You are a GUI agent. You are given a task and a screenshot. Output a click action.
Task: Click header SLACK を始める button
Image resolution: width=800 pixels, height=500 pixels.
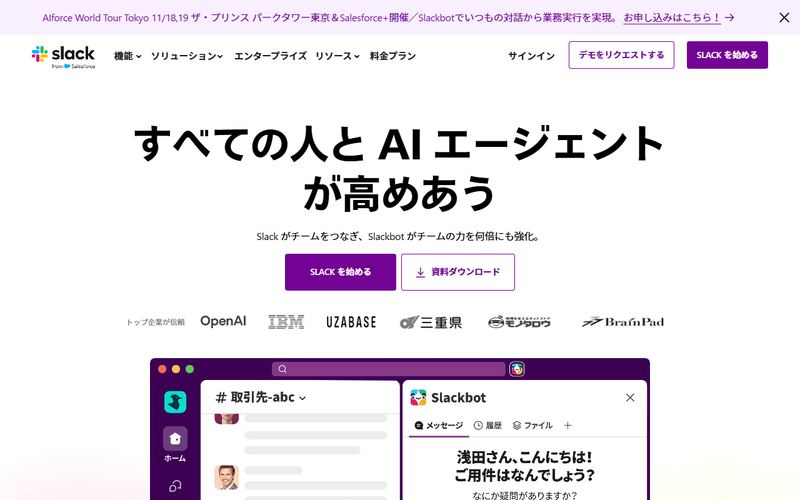[x=727, y=55]
